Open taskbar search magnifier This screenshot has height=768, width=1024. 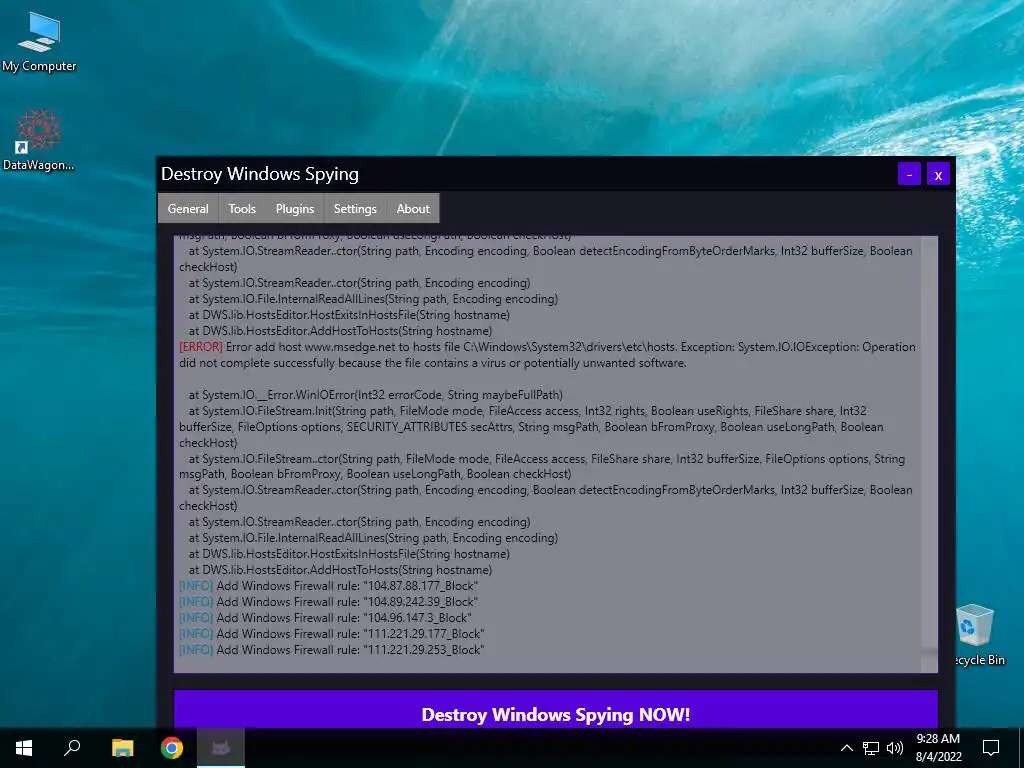(x=72, y=748)
